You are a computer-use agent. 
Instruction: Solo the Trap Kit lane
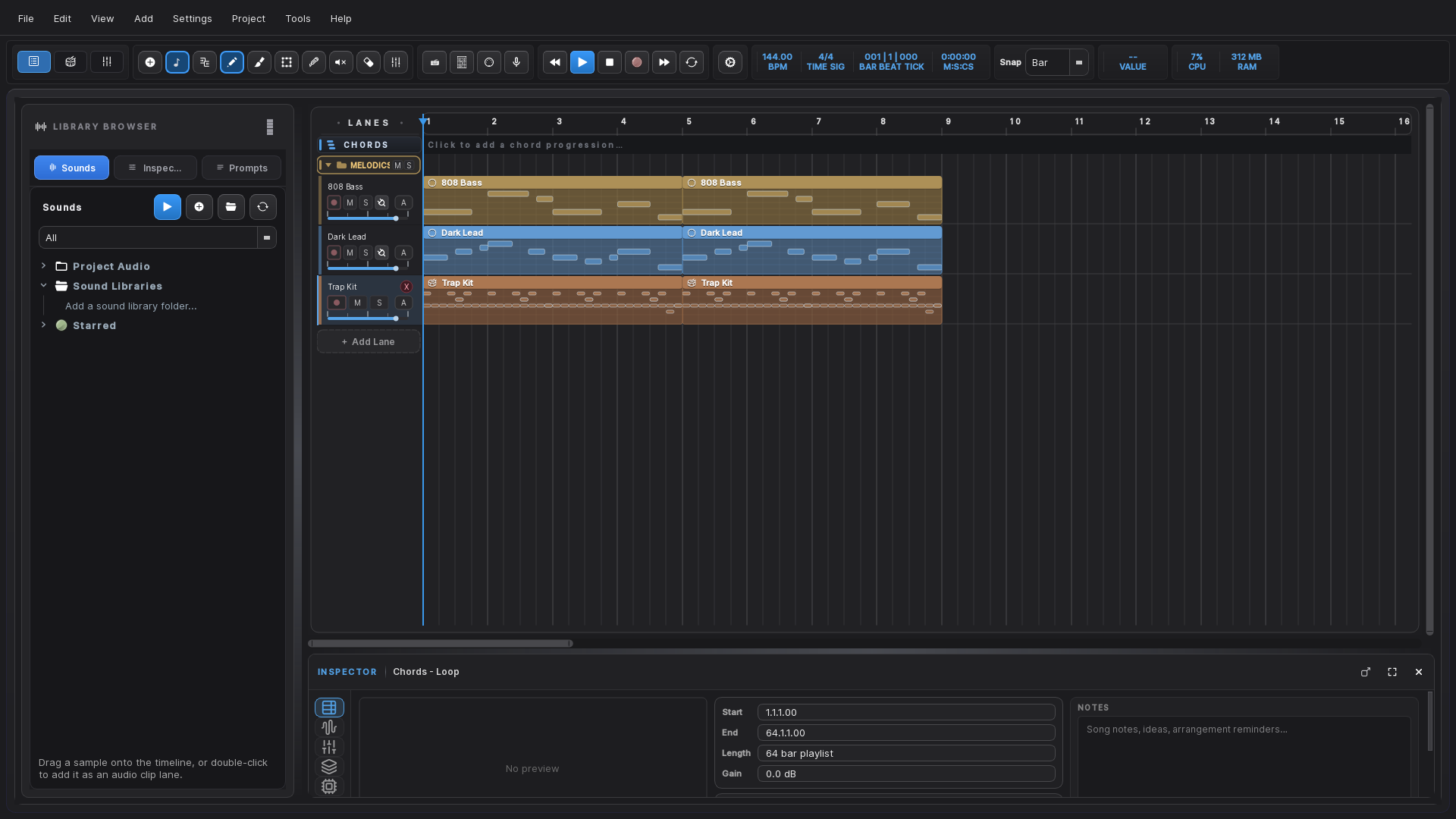(x=380, y=303)
